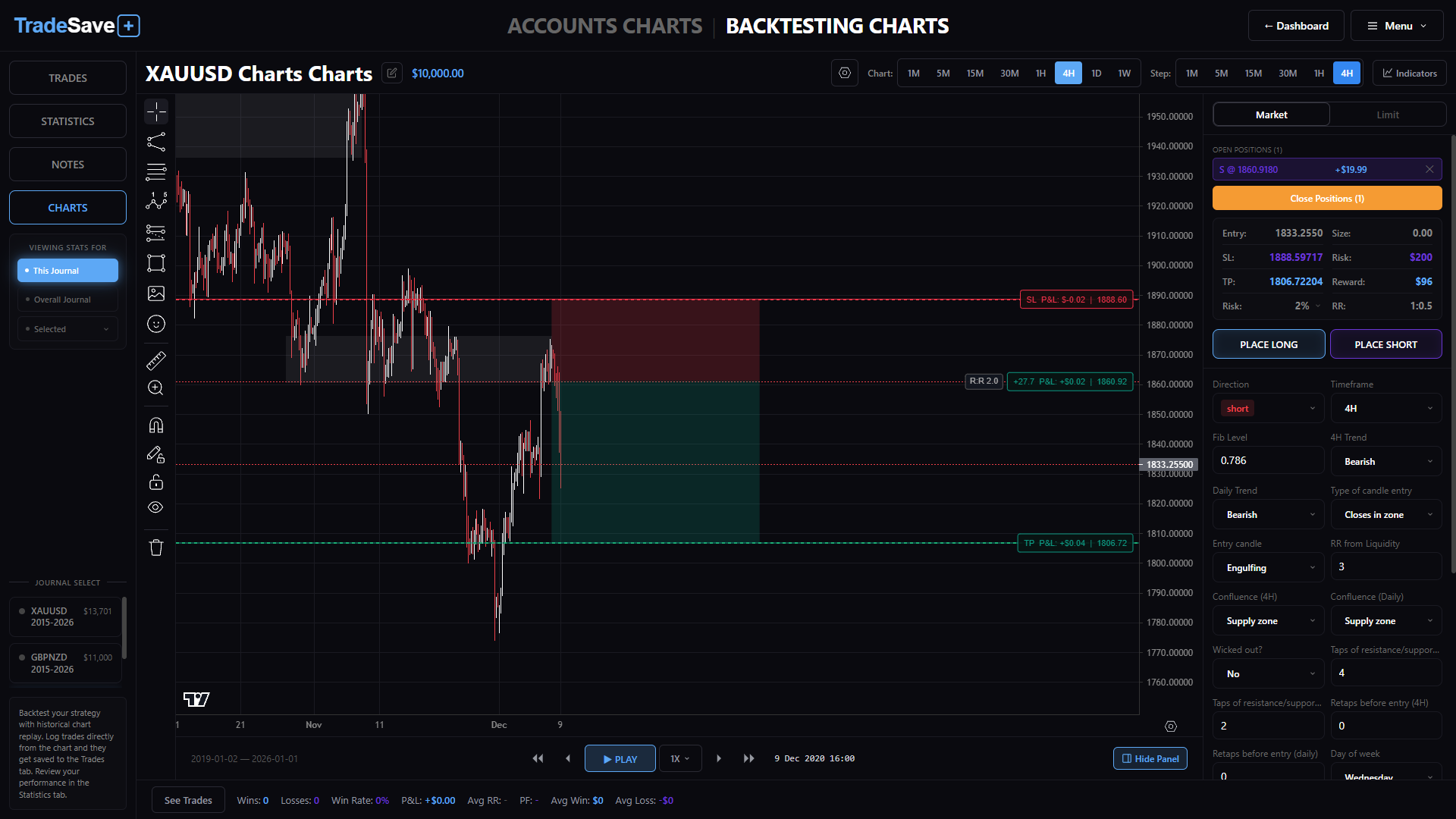1456x819 pixels.
Task: Open the STATISTICS sidebar tab
Action: (x=67, y=121)
